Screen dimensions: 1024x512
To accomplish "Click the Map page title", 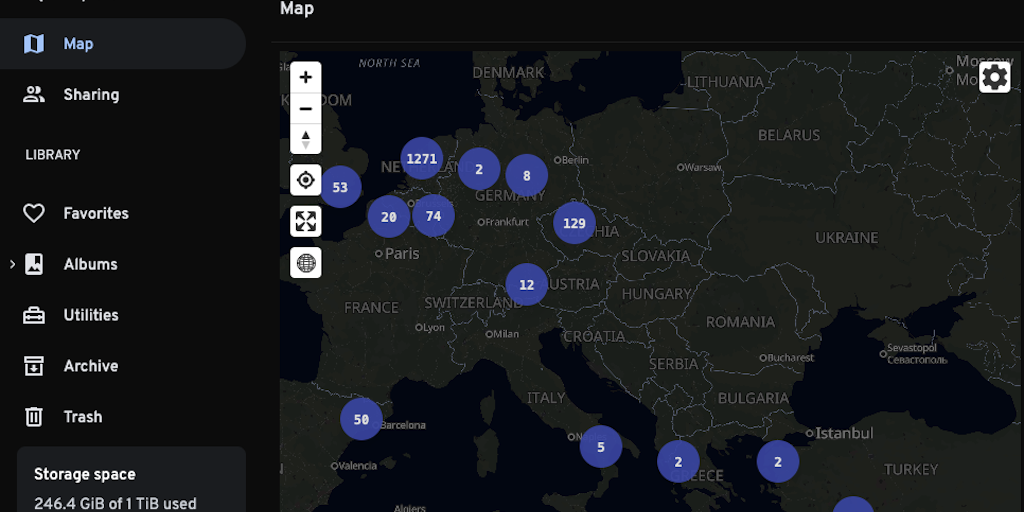I will (297, 8).
